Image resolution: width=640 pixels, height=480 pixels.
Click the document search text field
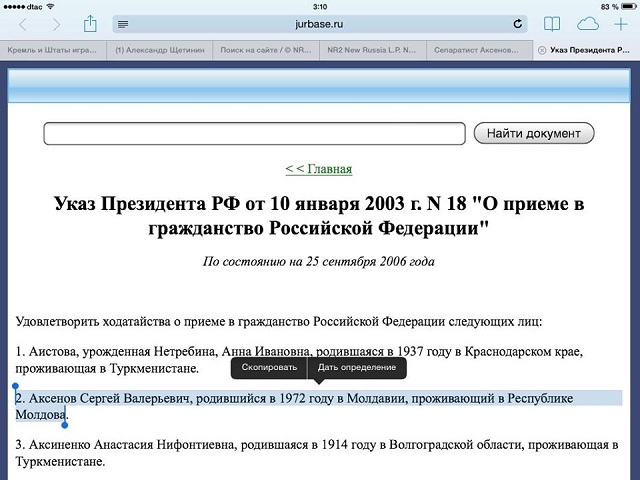tap(254, 134)
